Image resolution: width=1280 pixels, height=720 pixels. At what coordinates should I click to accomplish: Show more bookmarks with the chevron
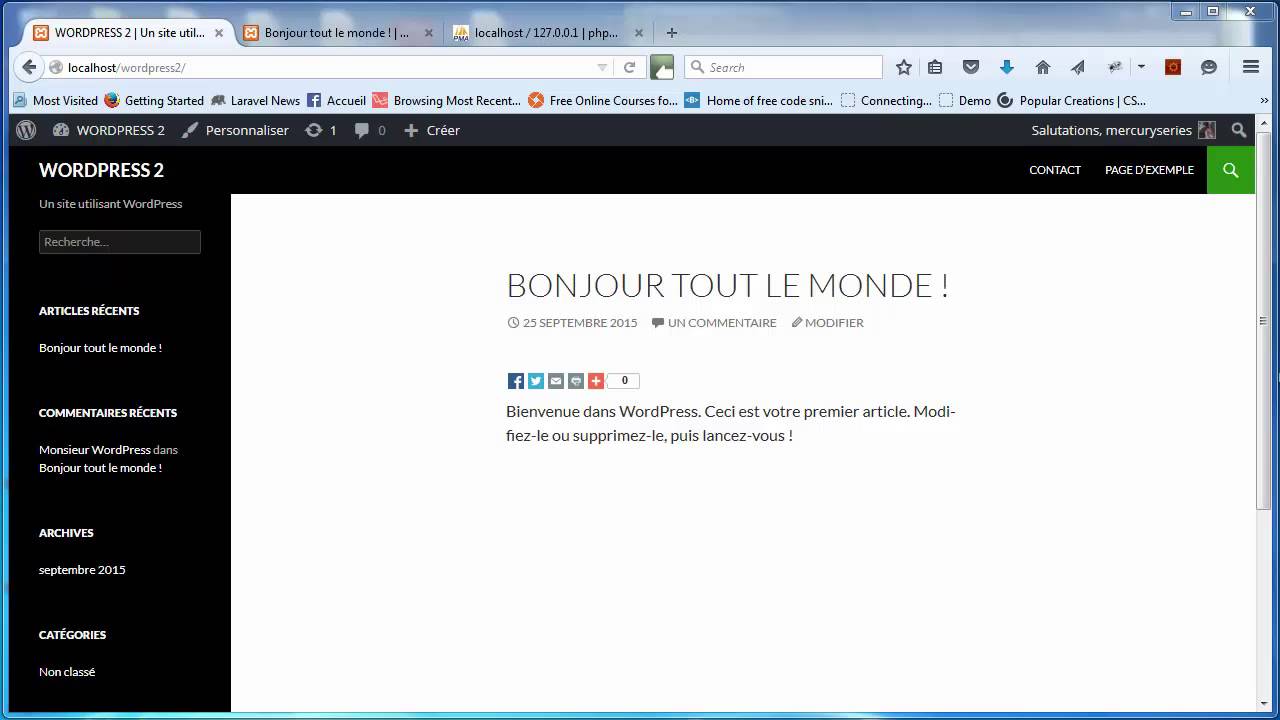tap(1264, 100)
